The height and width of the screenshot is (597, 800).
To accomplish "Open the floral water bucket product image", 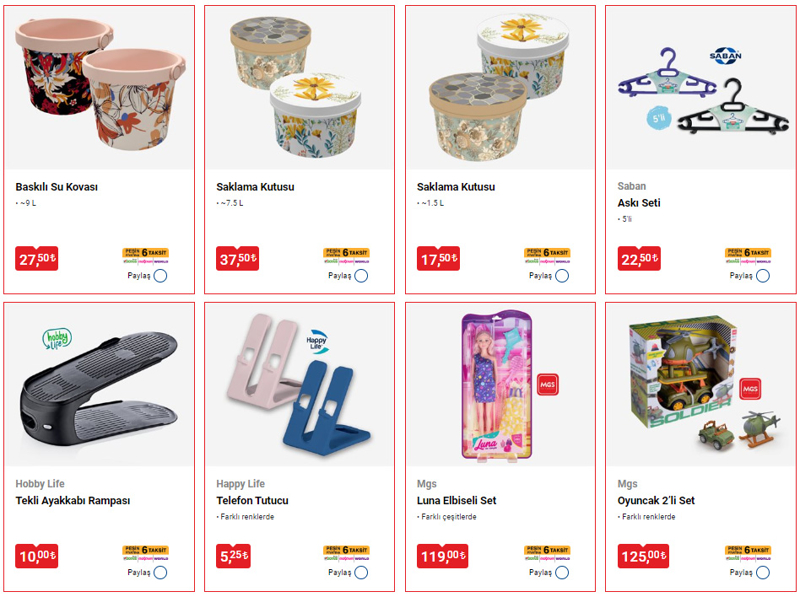I will (99, 85).
